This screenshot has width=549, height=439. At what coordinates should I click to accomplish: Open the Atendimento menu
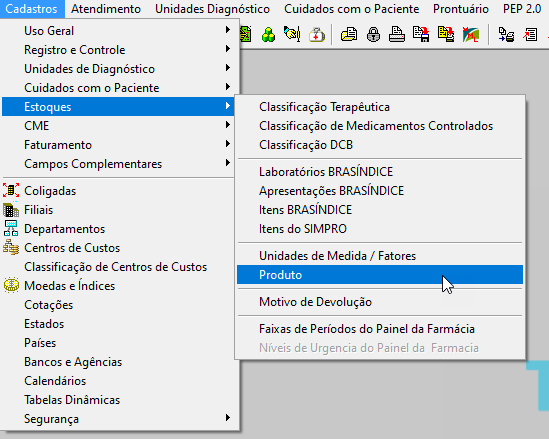[106, 9]
